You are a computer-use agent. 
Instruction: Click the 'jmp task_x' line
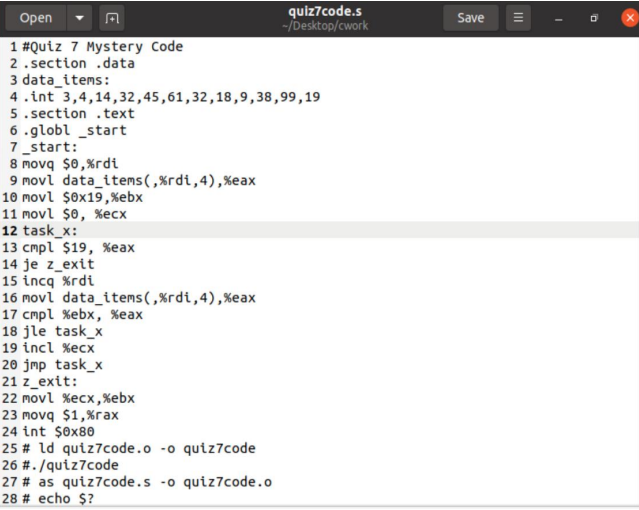click(x=62, y=364)
